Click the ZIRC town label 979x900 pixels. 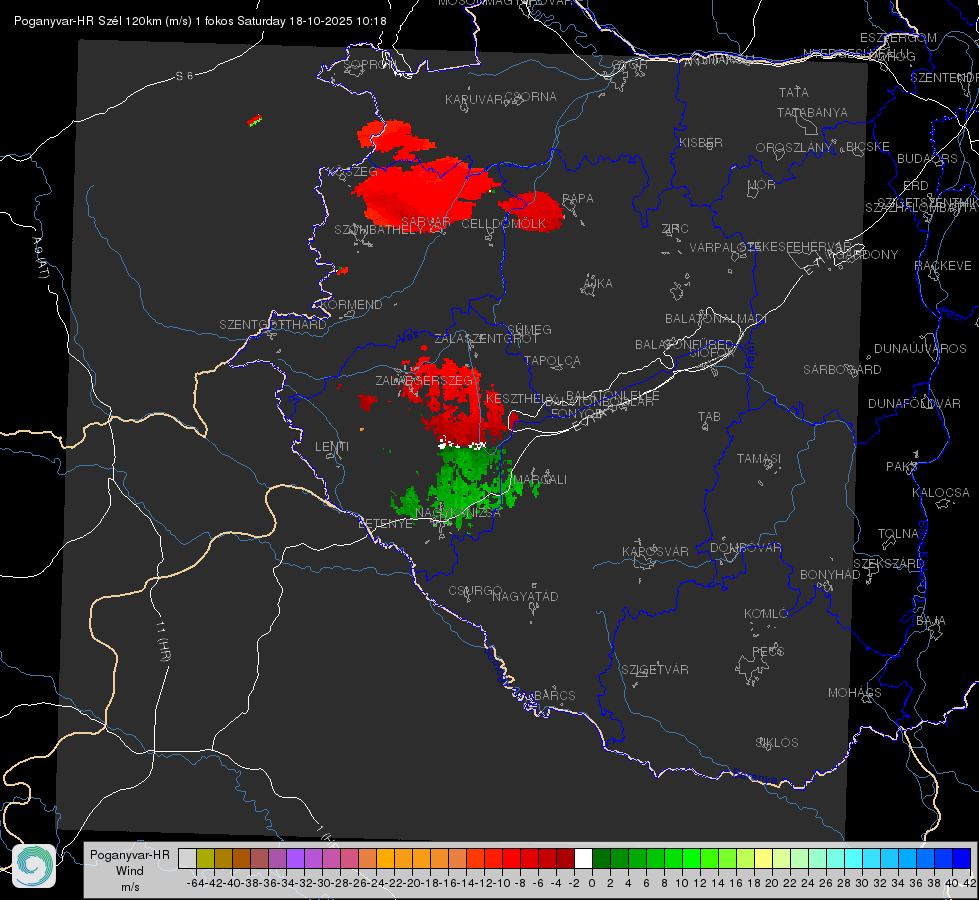coord(675,229)
